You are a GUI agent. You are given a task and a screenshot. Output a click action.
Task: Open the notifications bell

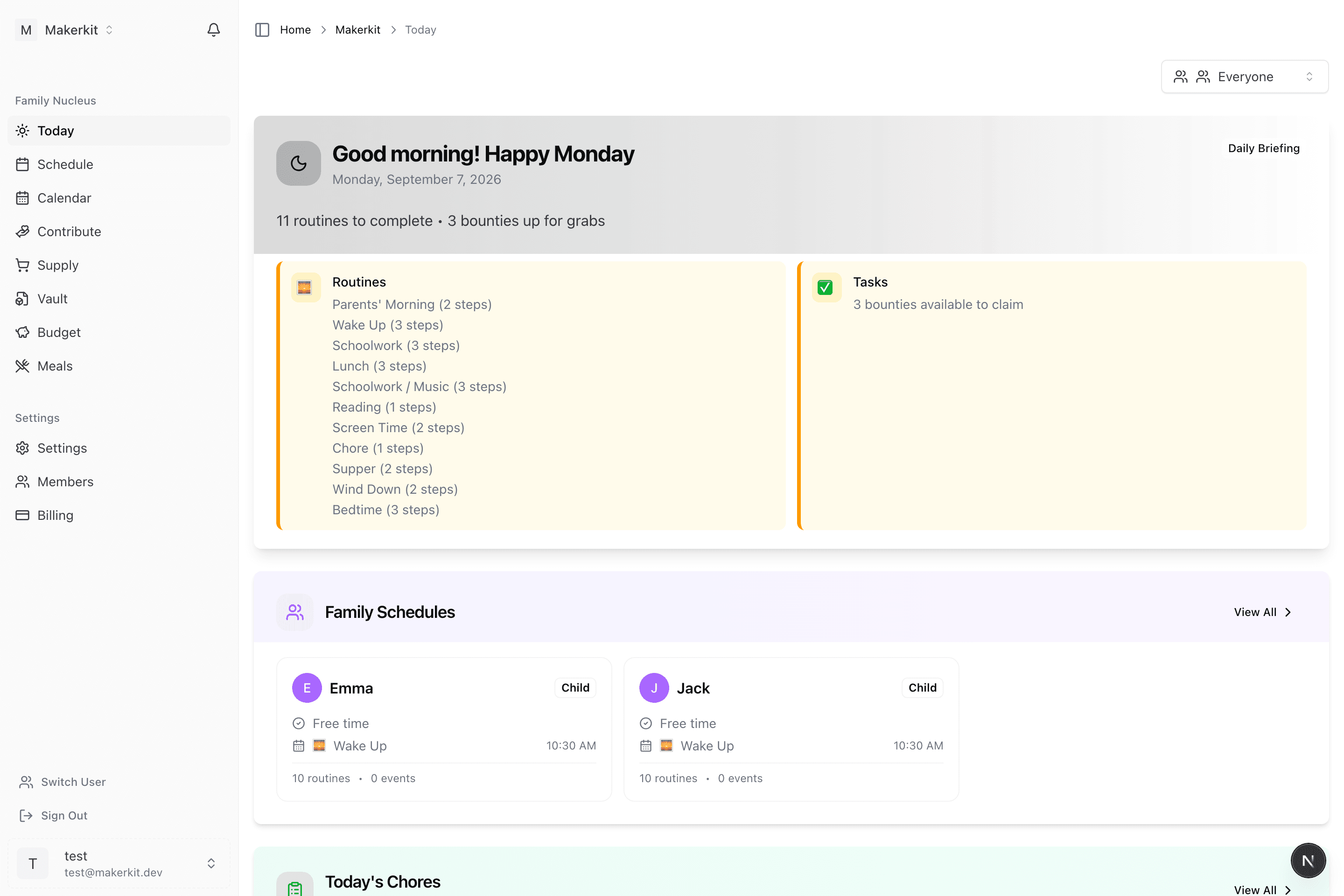(x=214, y=30)
